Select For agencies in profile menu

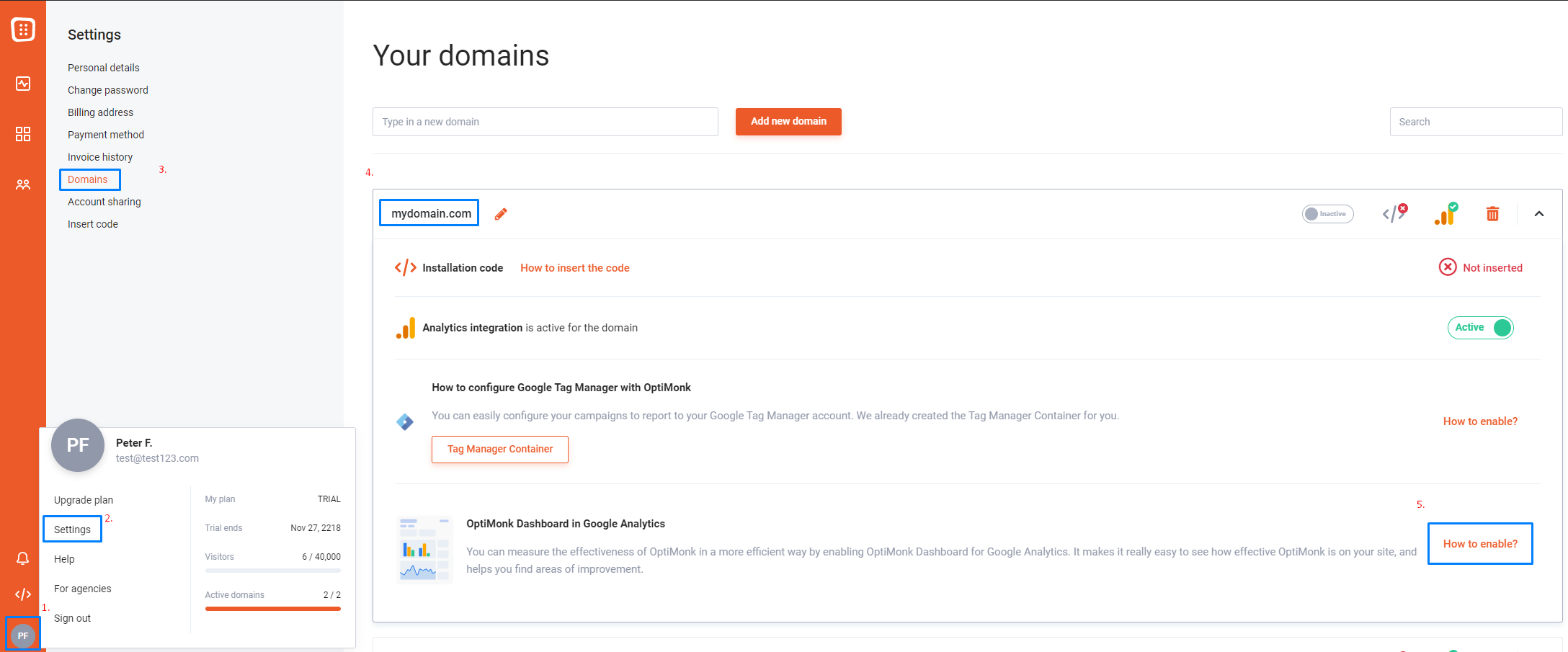coord(83,589)
